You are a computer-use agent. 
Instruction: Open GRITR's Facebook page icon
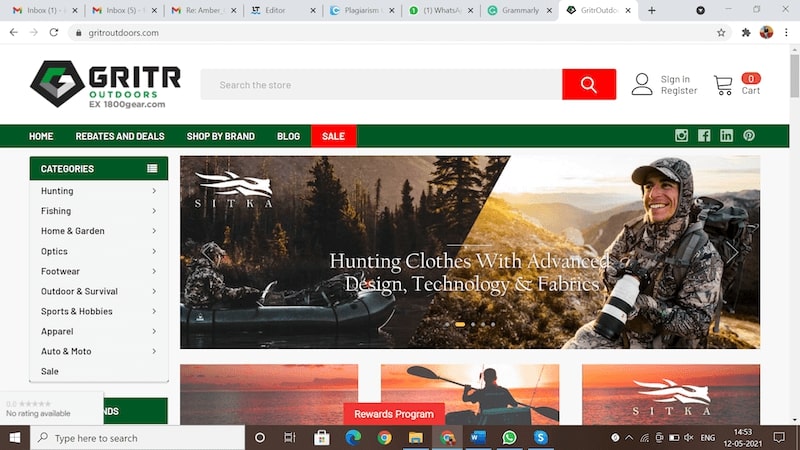coord(704,136)
